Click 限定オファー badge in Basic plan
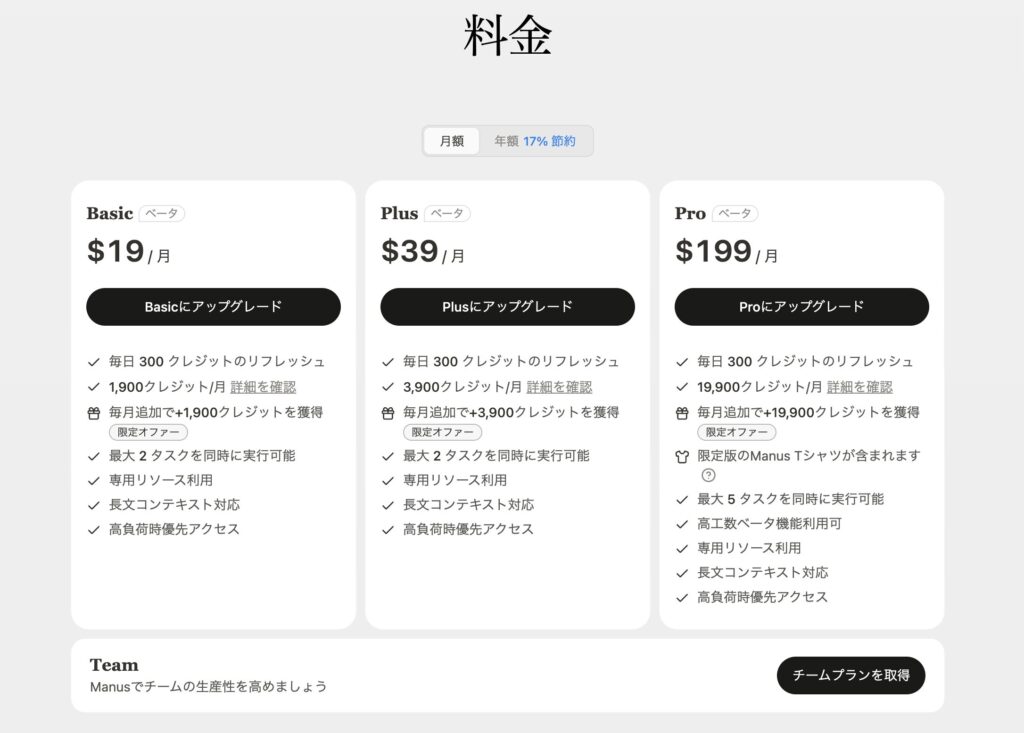The image size is (1024, 733). tap(148, 432)
